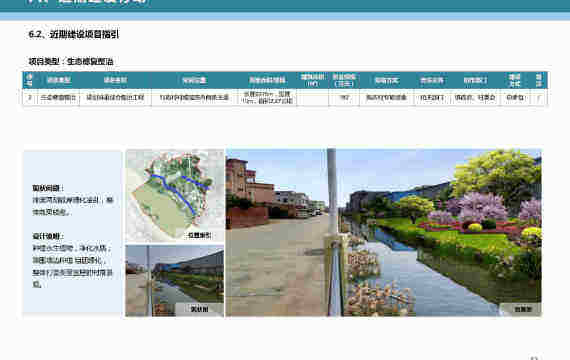Click the 现状问题 heading in blue text panel

[x=48, y=188]
